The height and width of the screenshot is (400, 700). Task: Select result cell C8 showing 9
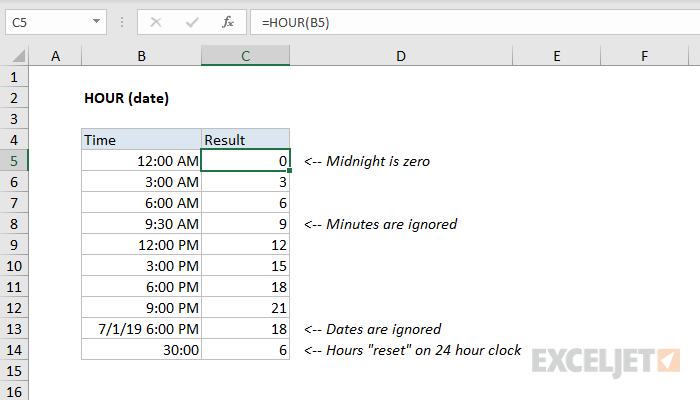(x=246, y=224)
